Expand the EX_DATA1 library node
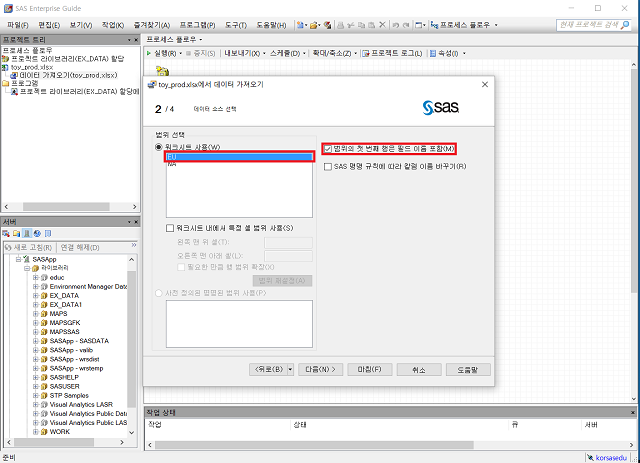640x463 pixels. [x=36, y=305]
